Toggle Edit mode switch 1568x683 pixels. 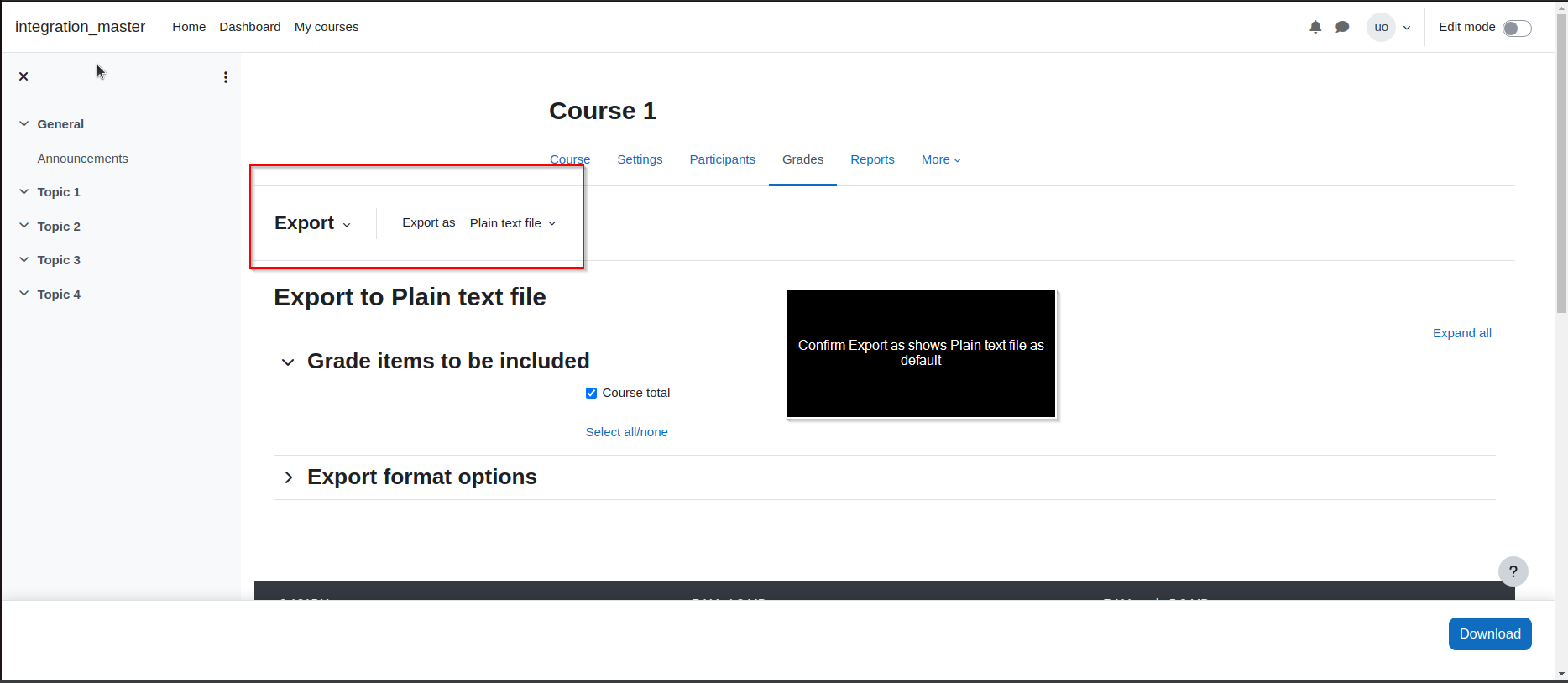pos(1517,29)
